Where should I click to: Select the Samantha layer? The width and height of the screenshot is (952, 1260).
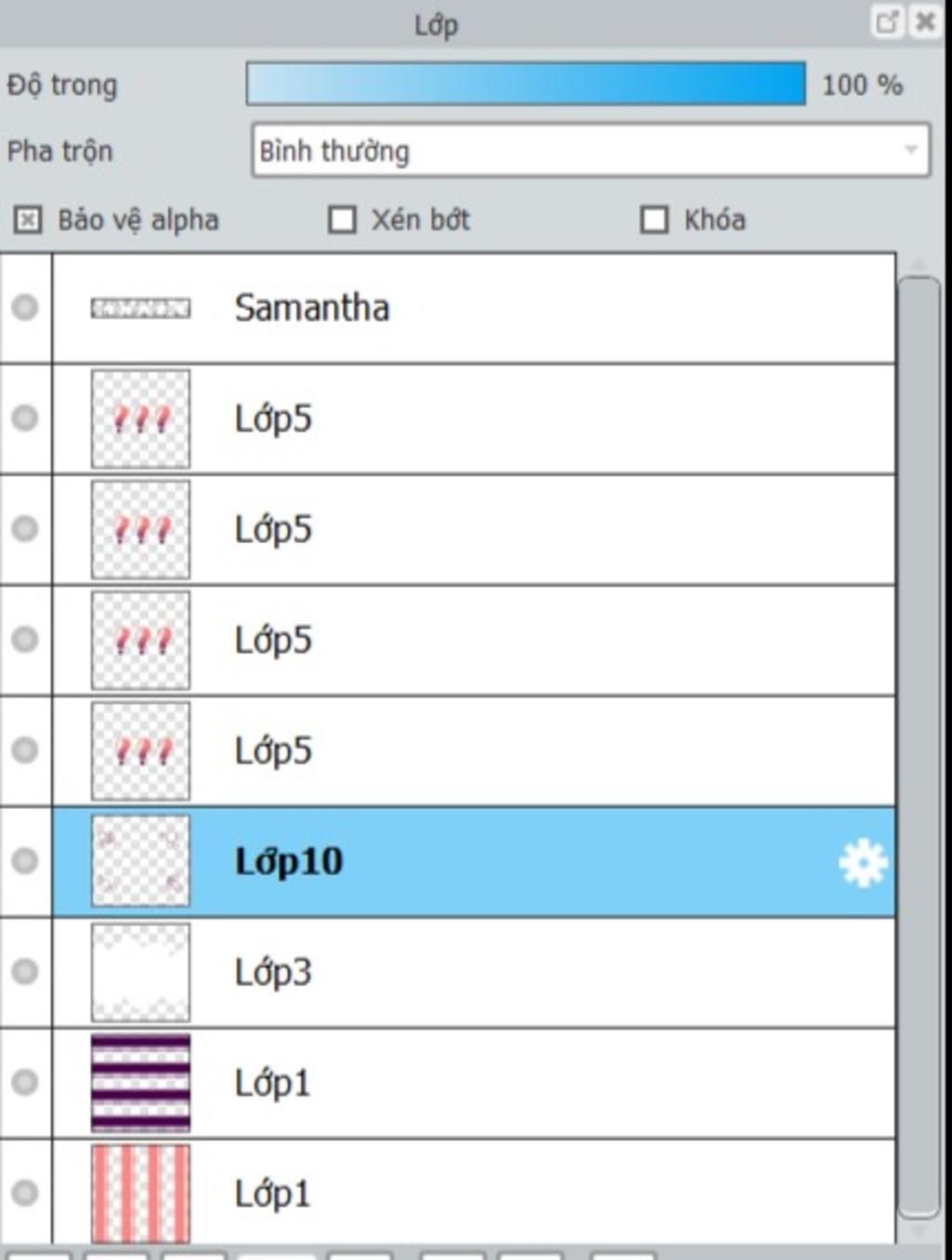474,308
